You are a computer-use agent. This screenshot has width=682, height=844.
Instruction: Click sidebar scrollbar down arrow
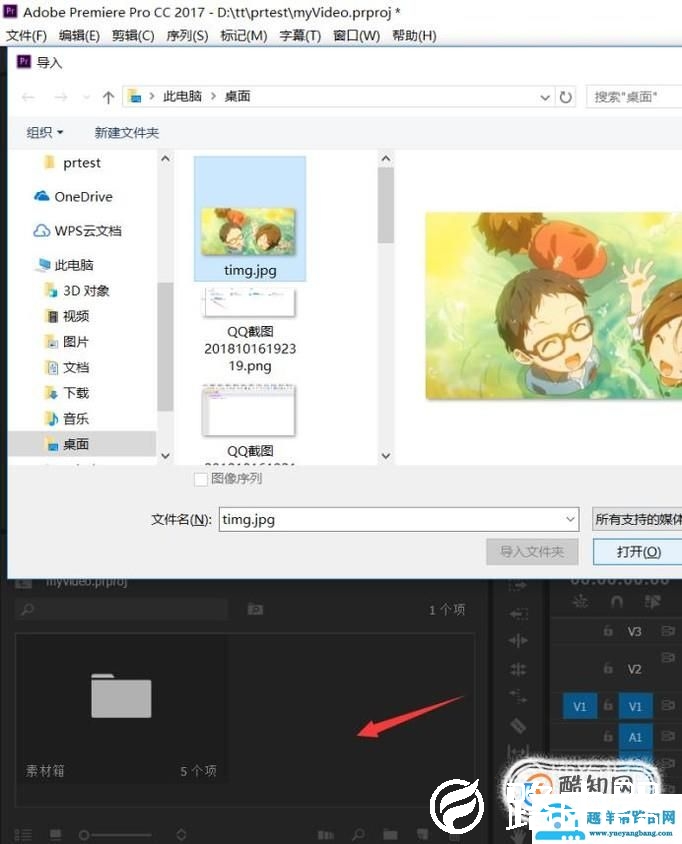tap(165, 456)
